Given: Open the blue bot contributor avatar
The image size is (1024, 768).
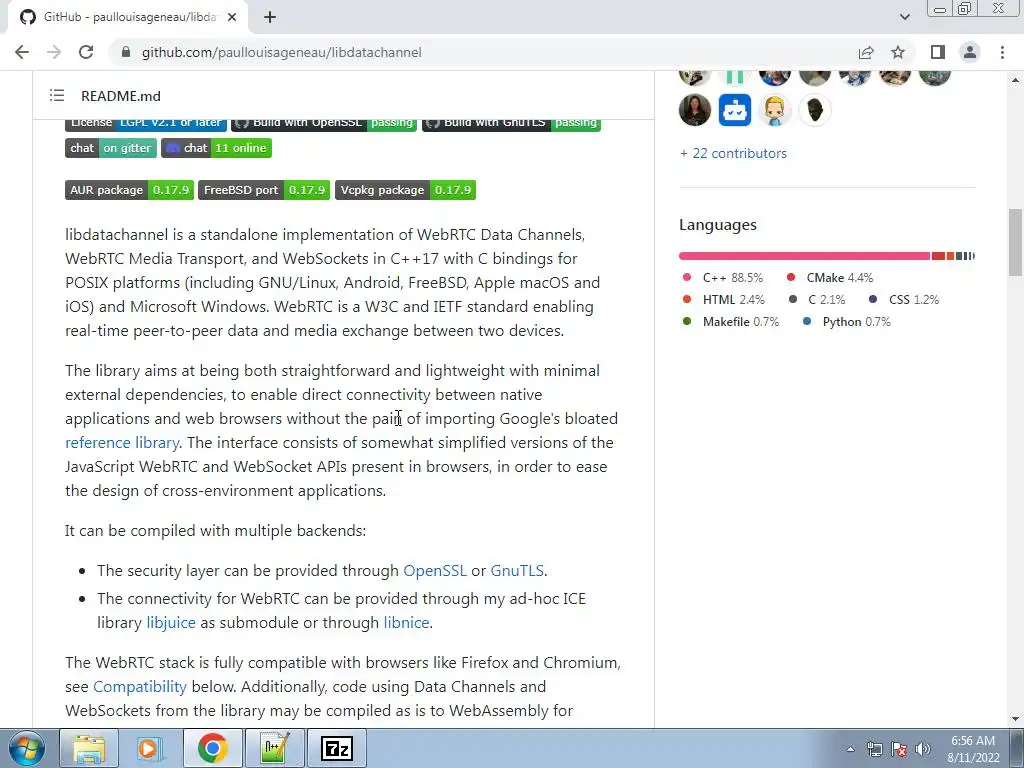Looking at the screenshot, I should [735, 110].
